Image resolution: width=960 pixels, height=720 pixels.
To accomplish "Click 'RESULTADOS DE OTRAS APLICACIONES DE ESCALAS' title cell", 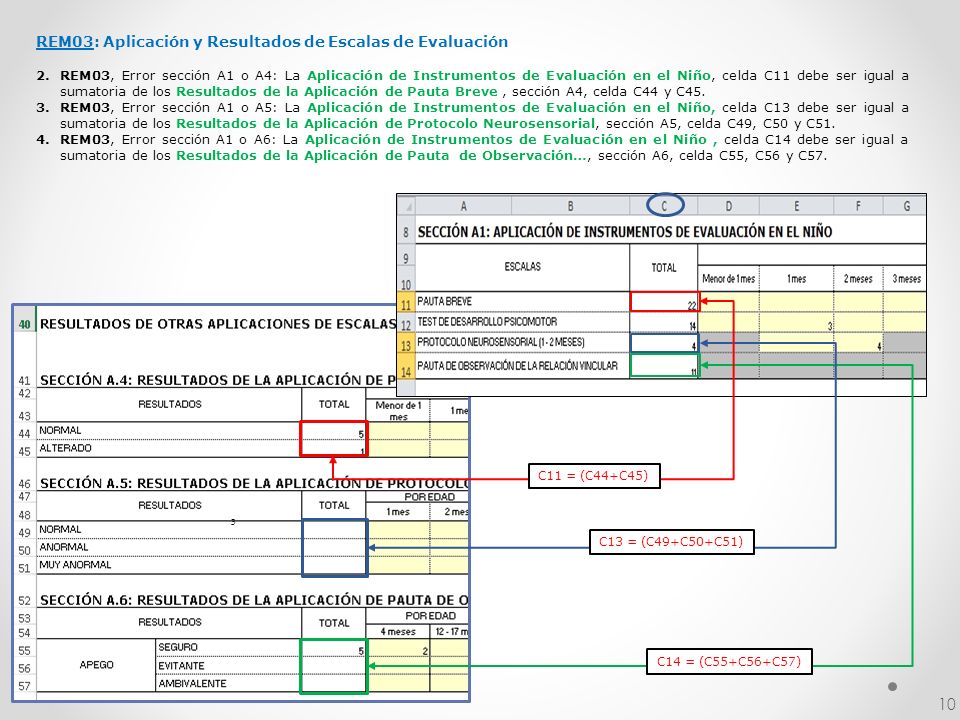I will pos(217,324).
